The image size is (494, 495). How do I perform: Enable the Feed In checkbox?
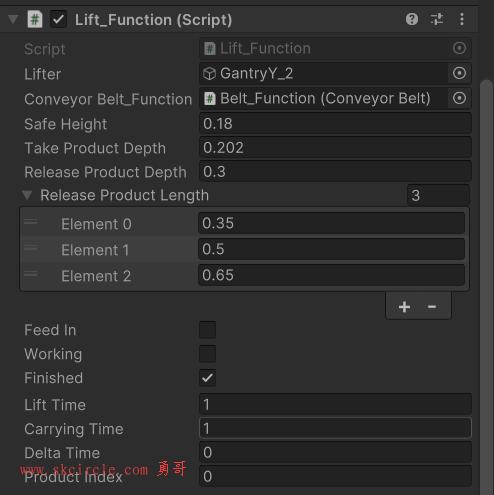pos(207,330)
